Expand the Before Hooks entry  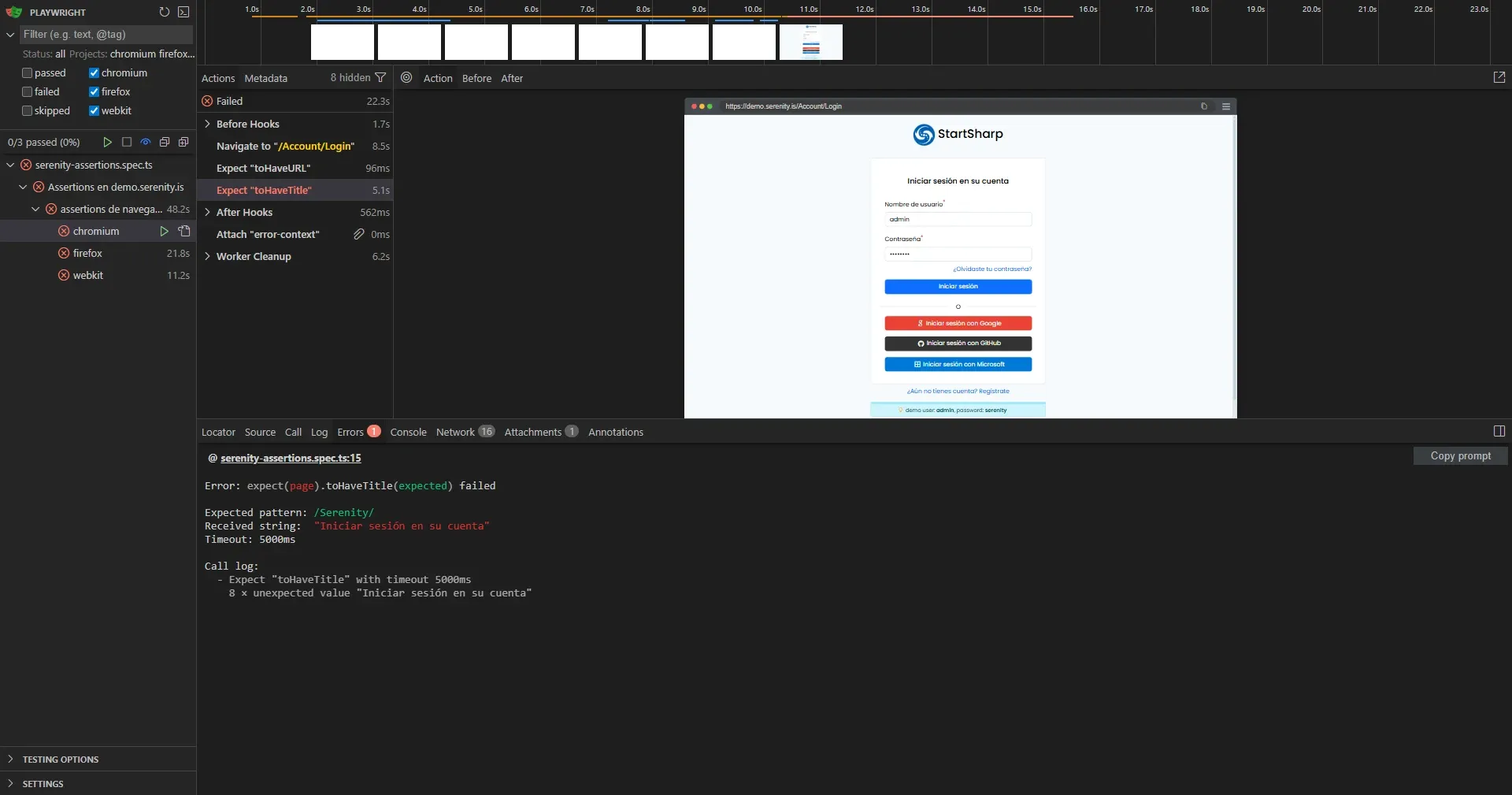pos(208,124)
